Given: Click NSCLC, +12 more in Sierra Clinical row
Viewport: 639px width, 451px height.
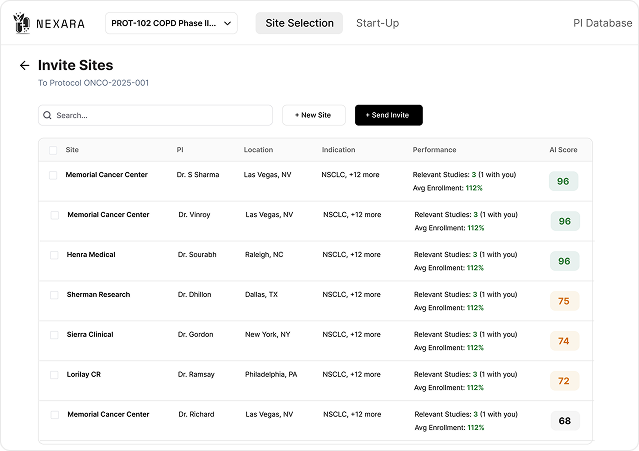Looking at the screenshot, I should 351,334.
